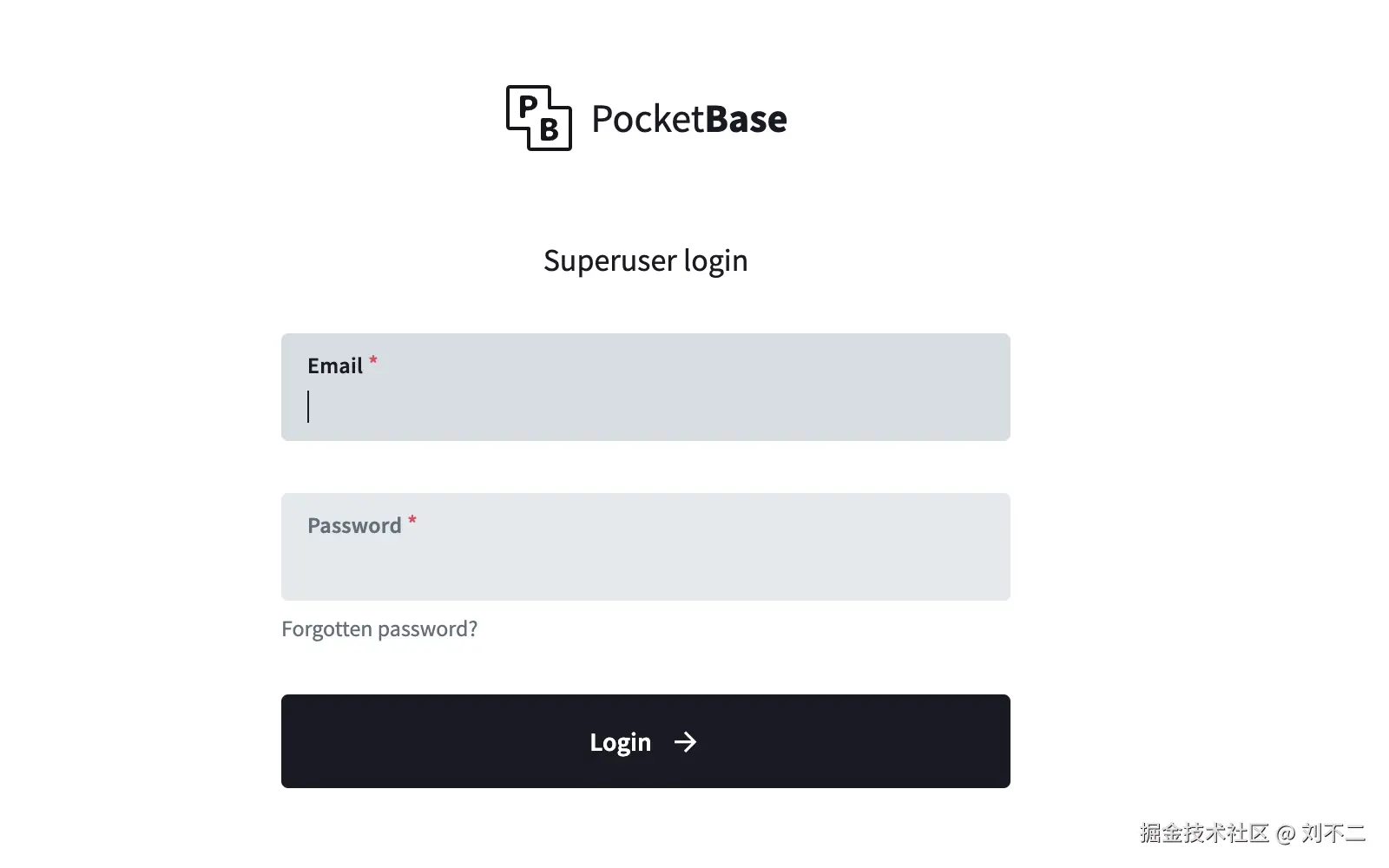Click the "@" symbol in the watermark
The height and width of the screenshot is (868, 1389).
pyautogui.click(x=1286, y=834)
